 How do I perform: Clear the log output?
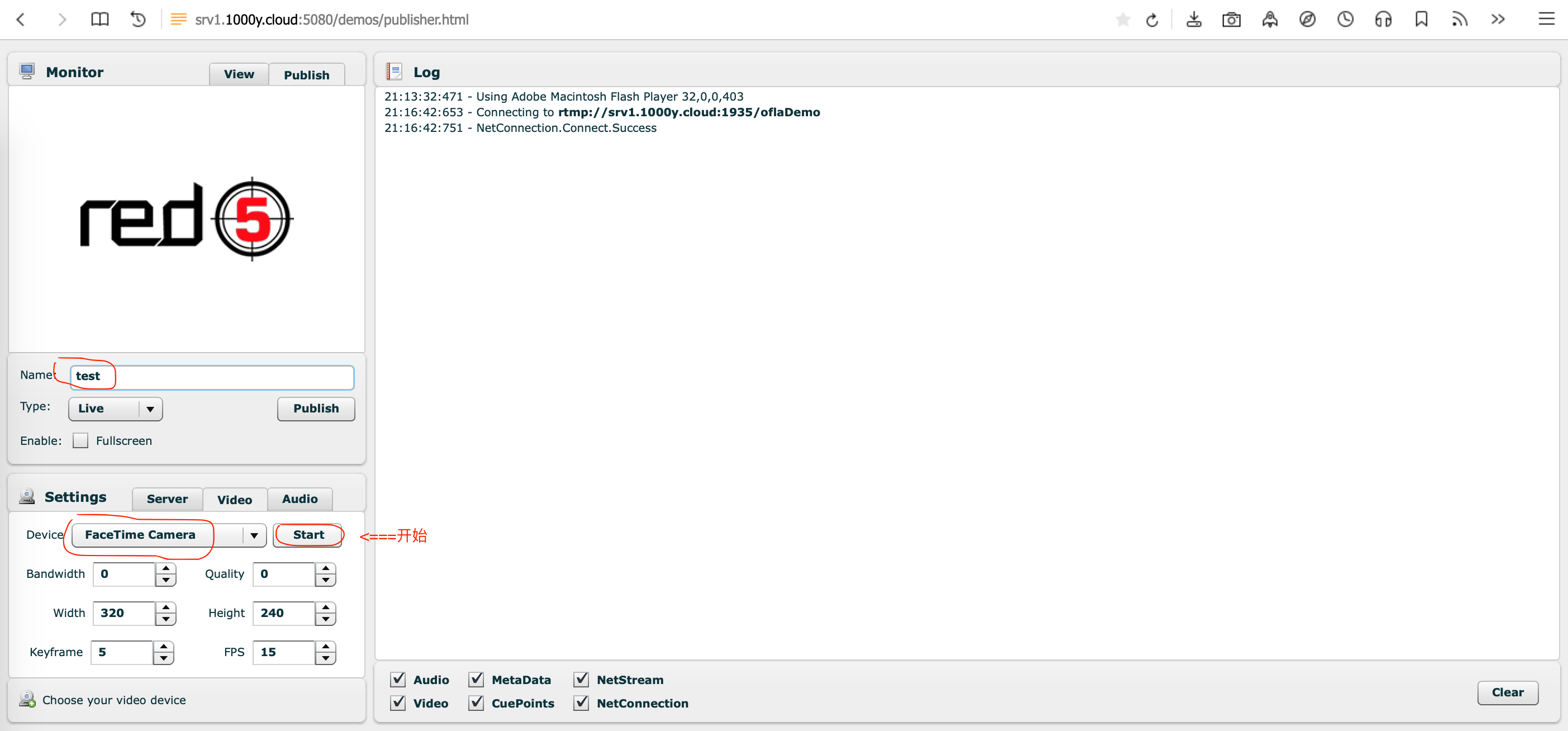click(1507, 692)
